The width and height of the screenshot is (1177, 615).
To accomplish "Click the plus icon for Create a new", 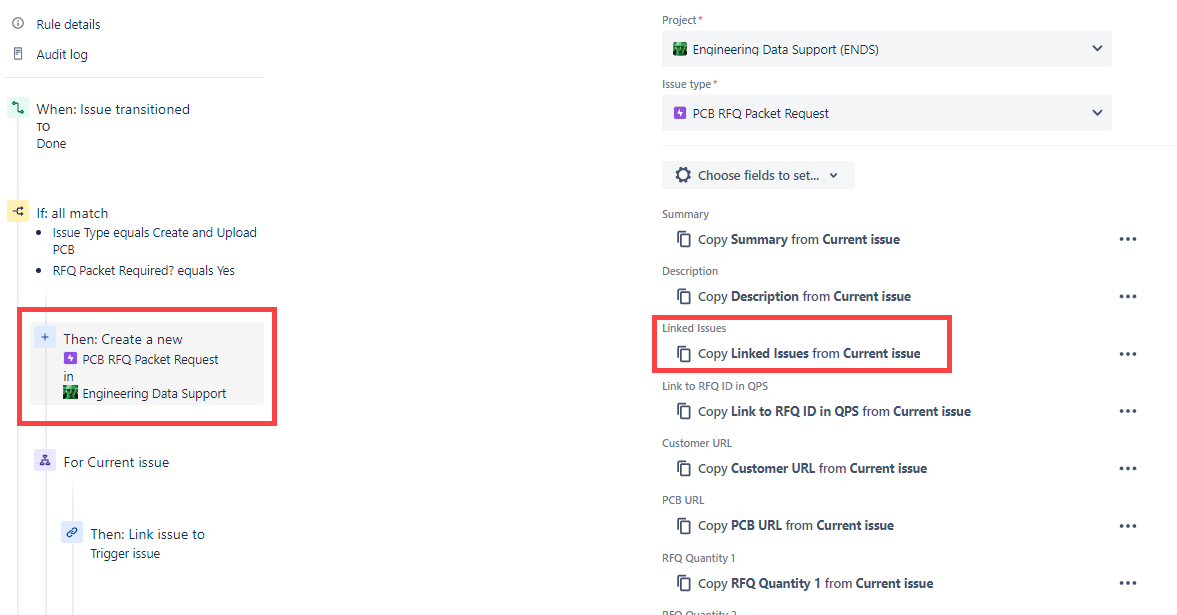I will pos(45,338).
